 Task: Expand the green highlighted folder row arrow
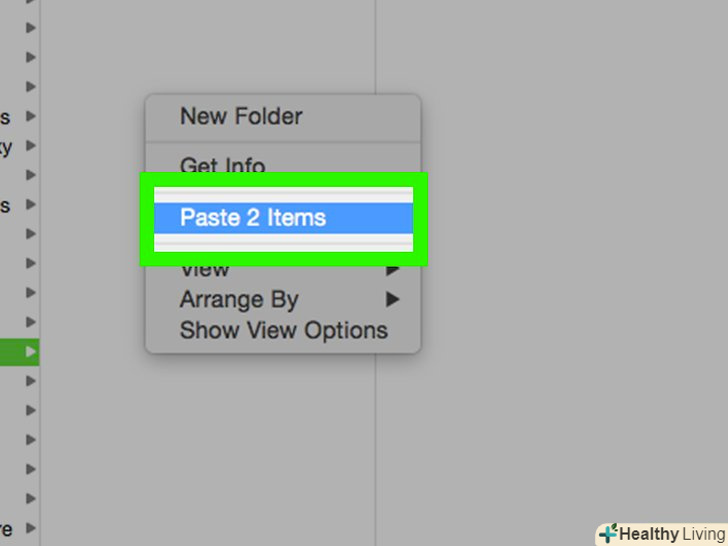click(31, 352)
